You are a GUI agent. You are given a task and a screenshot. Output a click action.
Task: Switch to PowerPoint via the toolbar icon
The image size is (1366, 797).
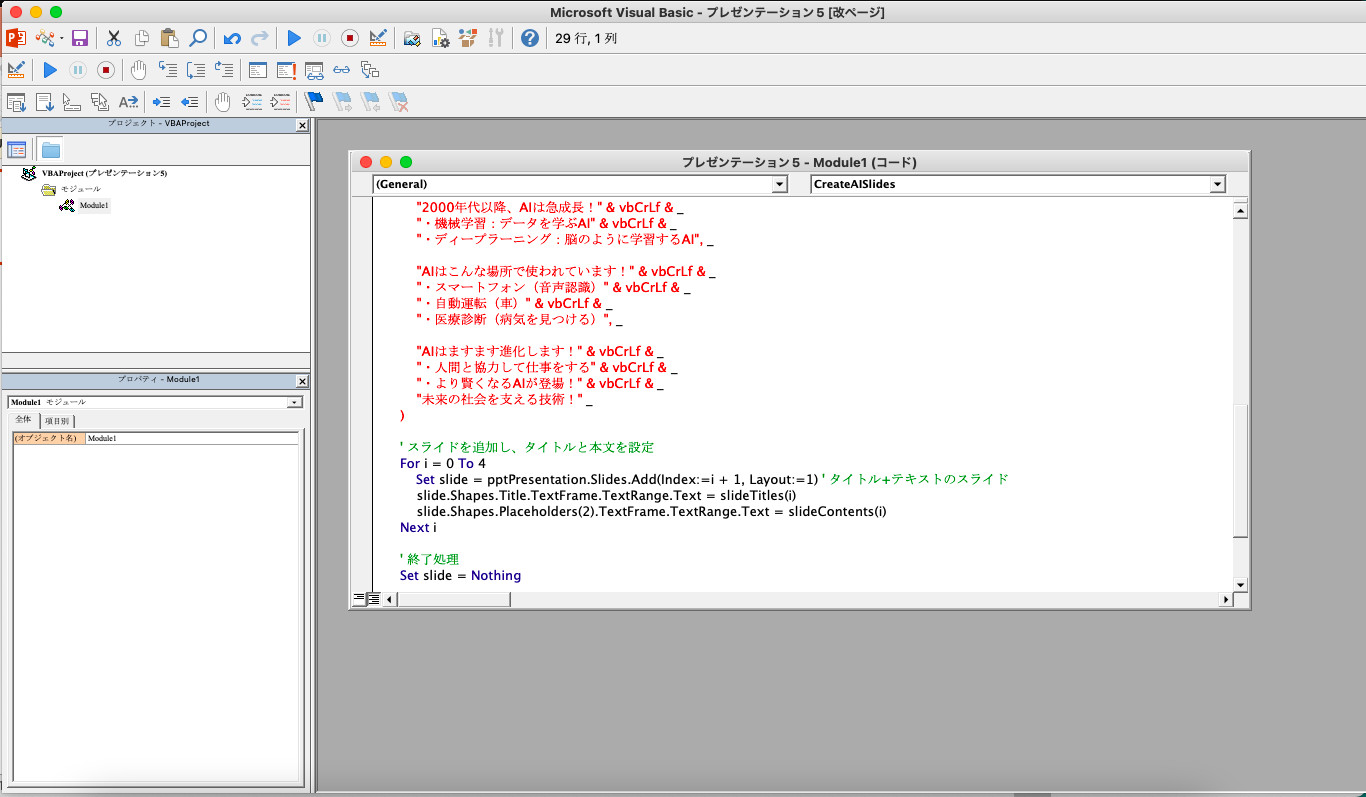coord(16,38)
